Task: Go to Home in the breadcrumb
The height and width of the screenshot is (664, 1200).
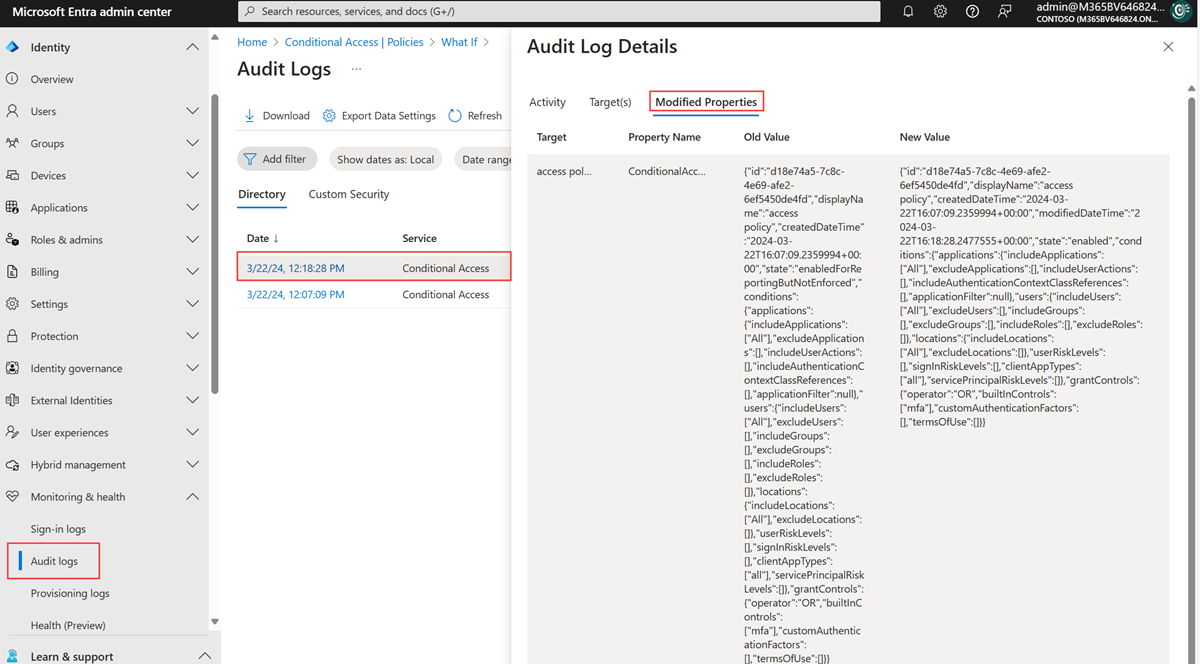Action: (x=252, y=42)
